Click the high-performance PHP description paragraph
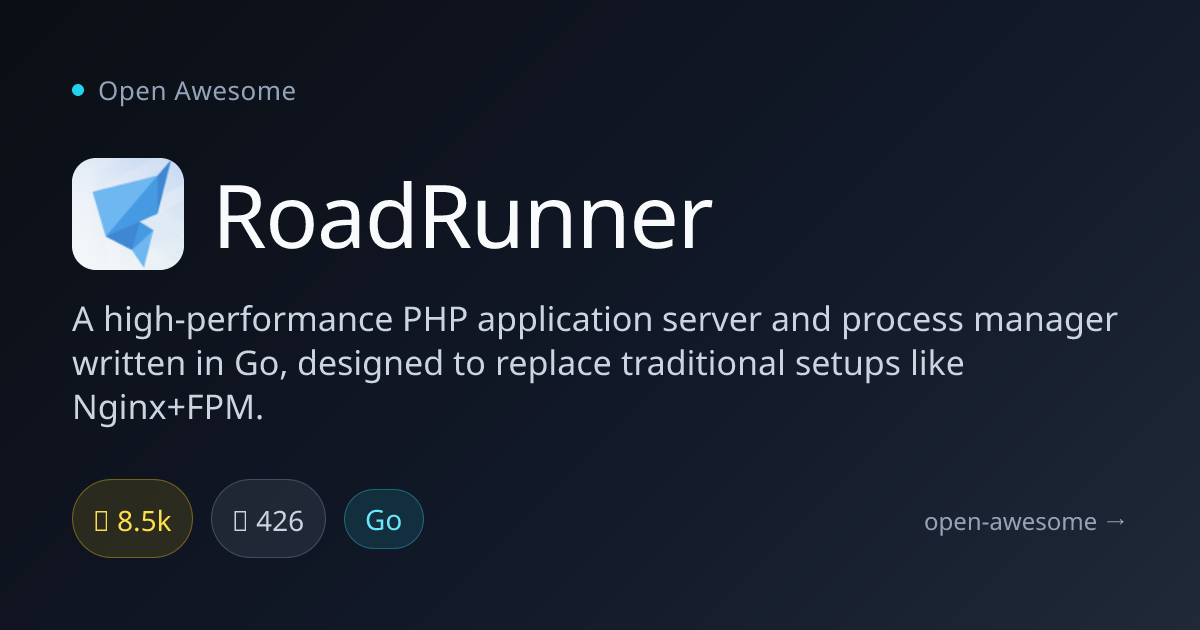Viewport: 1200px width, 630px height. 595,364
